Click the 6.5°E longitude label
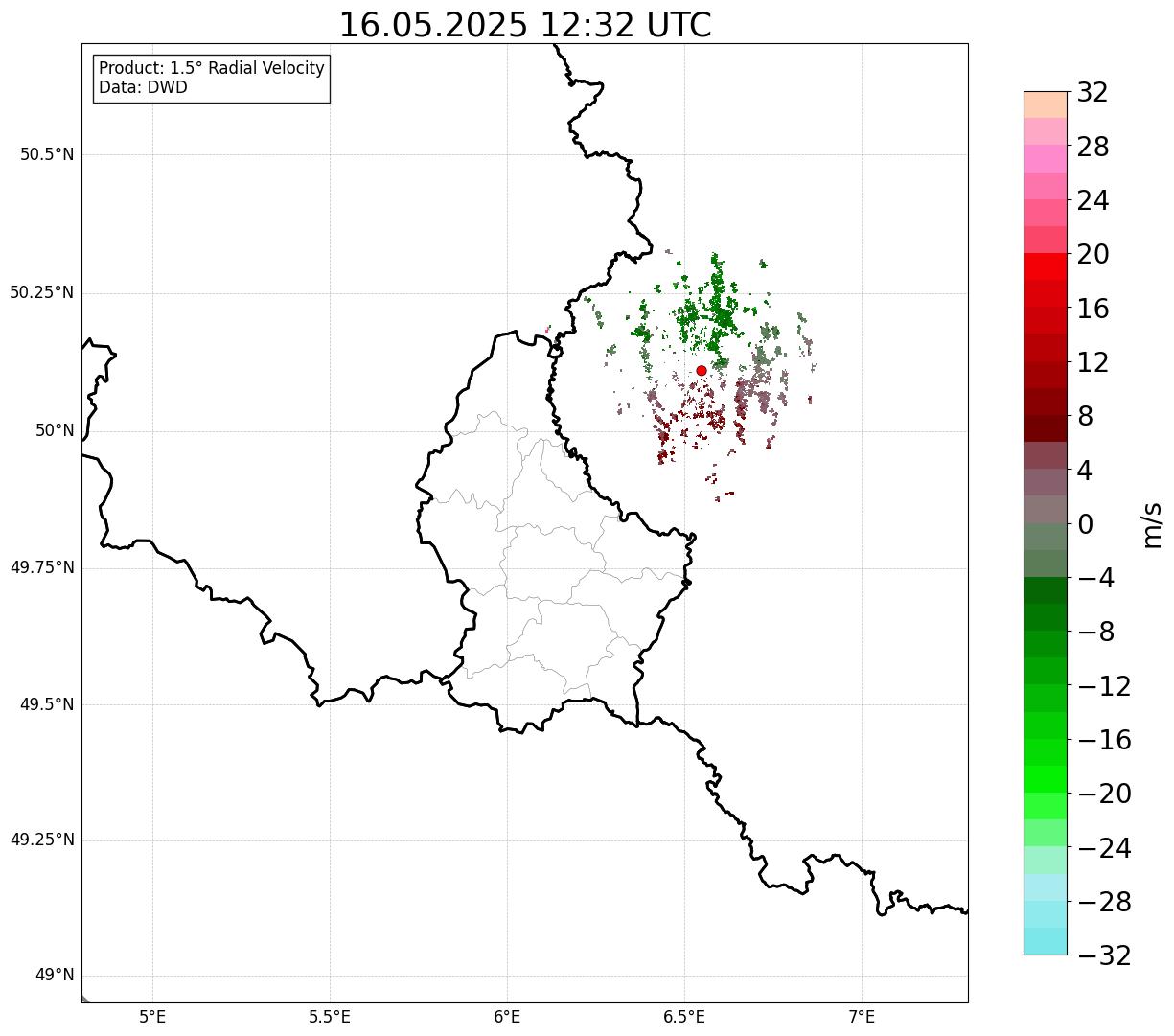This screenshot has height=1036, width=1174. 684,1017
